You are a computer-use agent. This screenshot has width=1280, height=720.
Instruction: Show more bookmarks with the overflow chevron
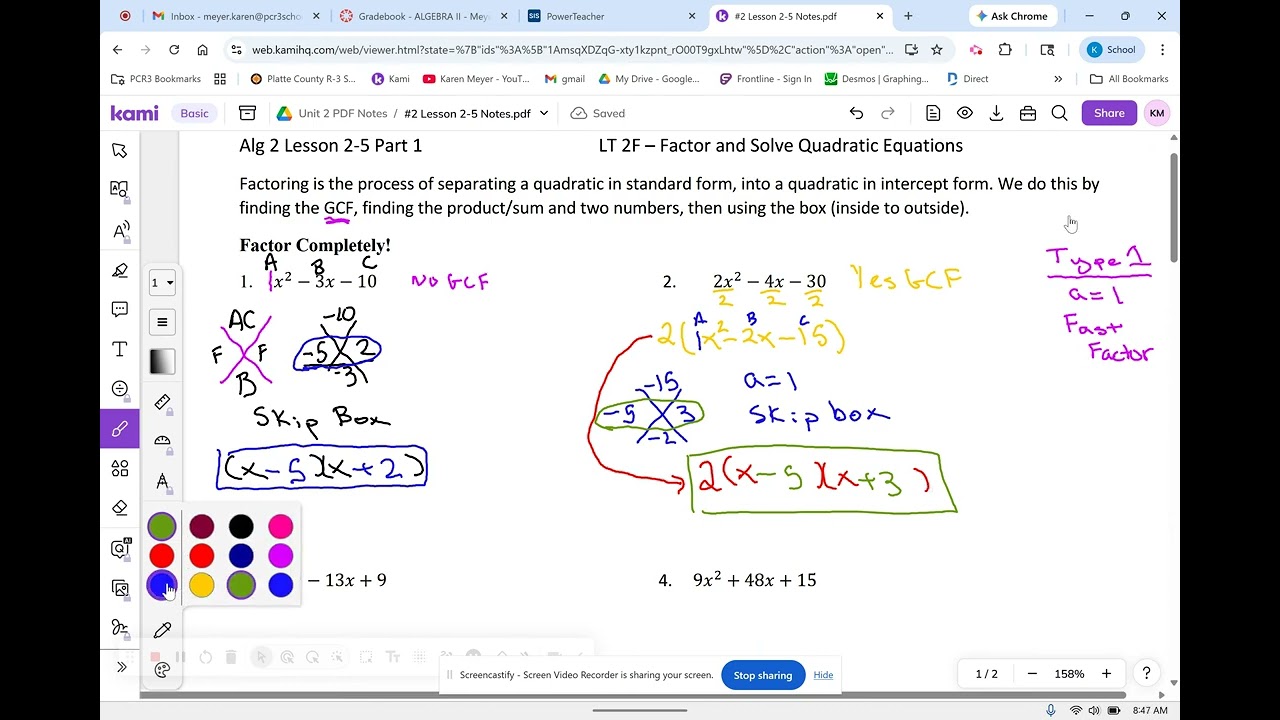1058,79
